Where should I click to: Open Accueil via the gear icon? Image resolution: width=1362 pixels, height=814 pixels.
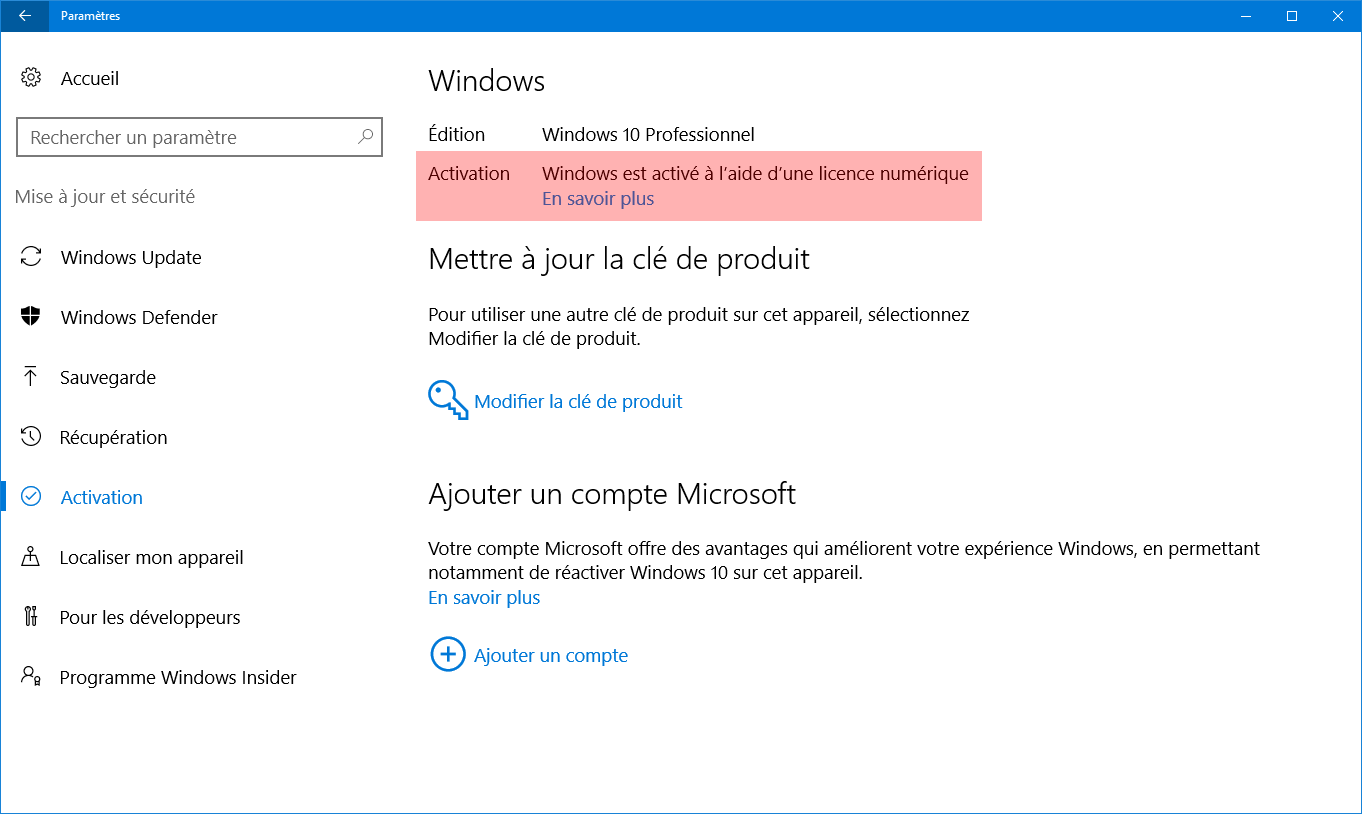[x=31, y=78]
